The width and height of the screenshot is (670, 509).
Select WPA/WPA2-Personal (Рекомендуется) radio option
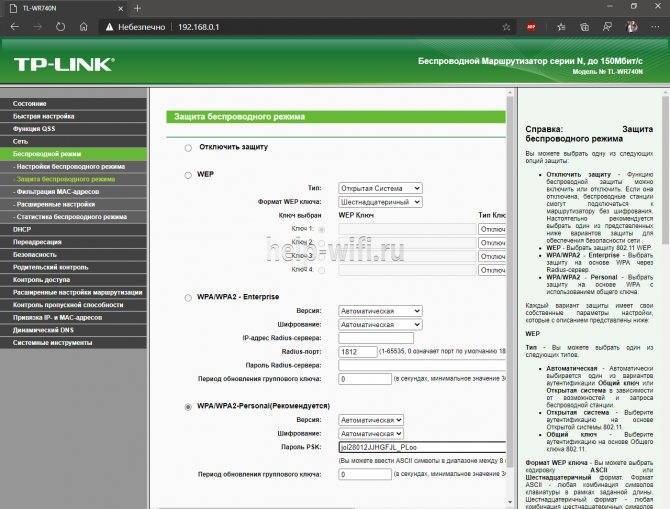point(188,407)
